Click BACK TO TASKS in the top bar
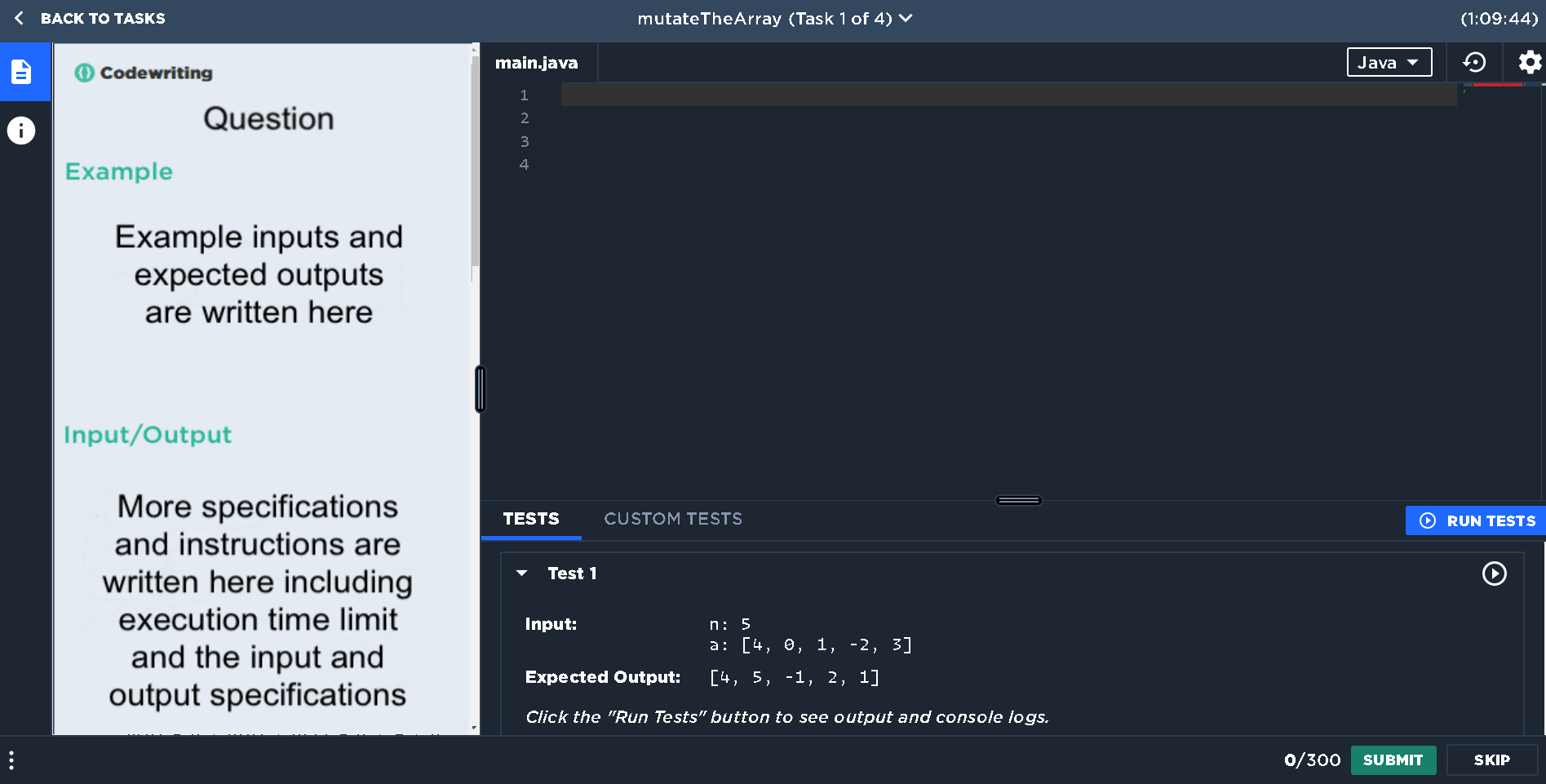 point(103,18)
